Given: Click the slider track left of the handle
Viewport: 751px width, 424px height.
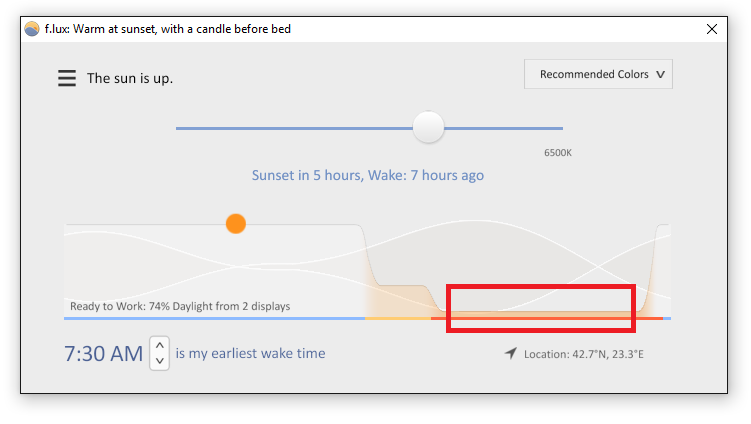Looking at the screenshot, I should 295,128.
